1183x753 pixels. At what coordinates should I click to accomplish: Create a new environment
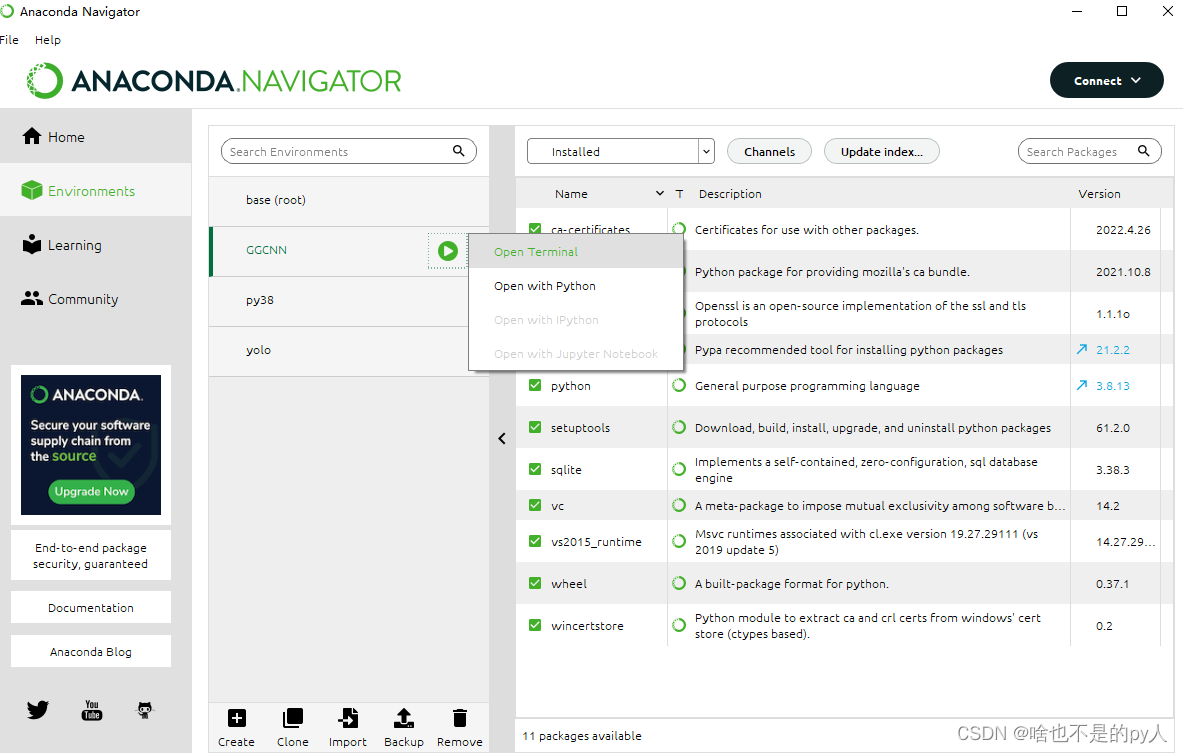[236, 727]
